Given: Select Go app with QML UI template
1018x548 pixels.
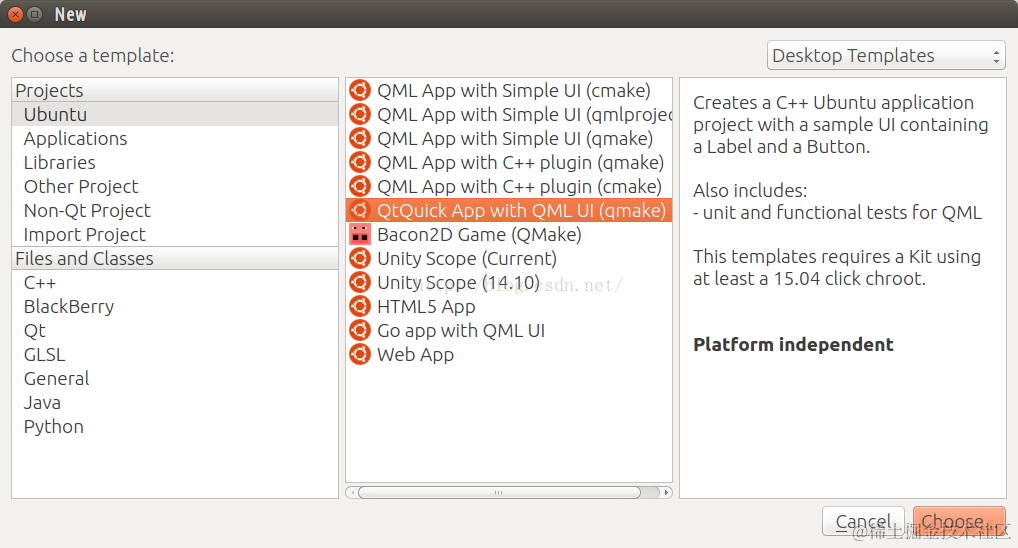Looking at the screenshot, I should point(509,330).
